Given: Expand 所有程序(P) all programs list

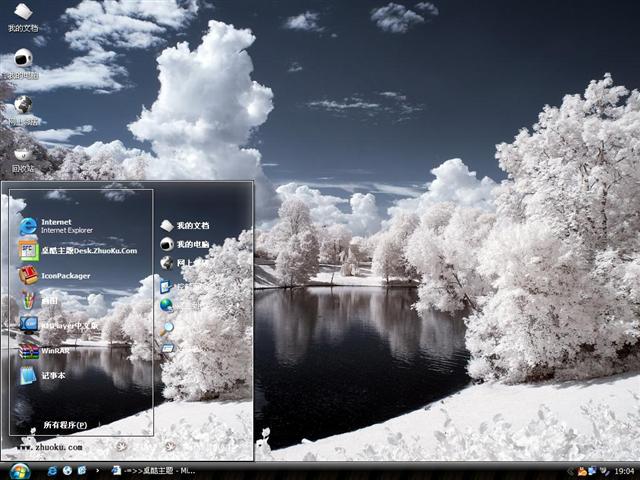Looking at the screenshot, I should coord(65,425).
